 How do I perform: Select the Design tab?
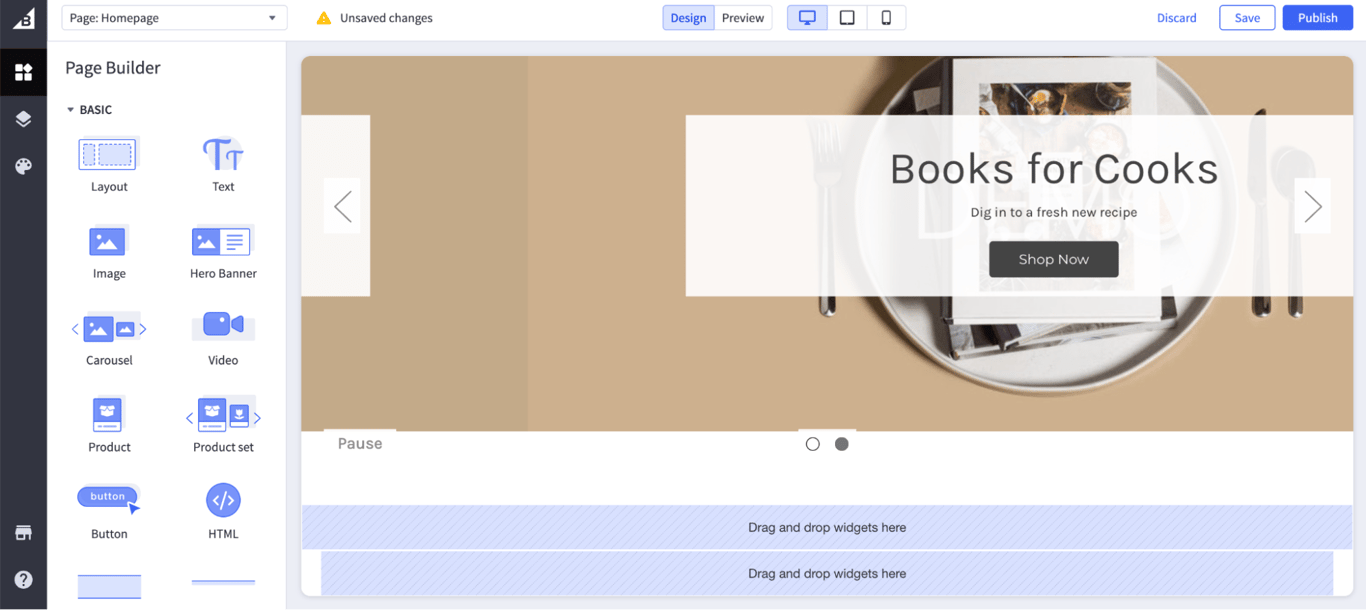(688, 17)
